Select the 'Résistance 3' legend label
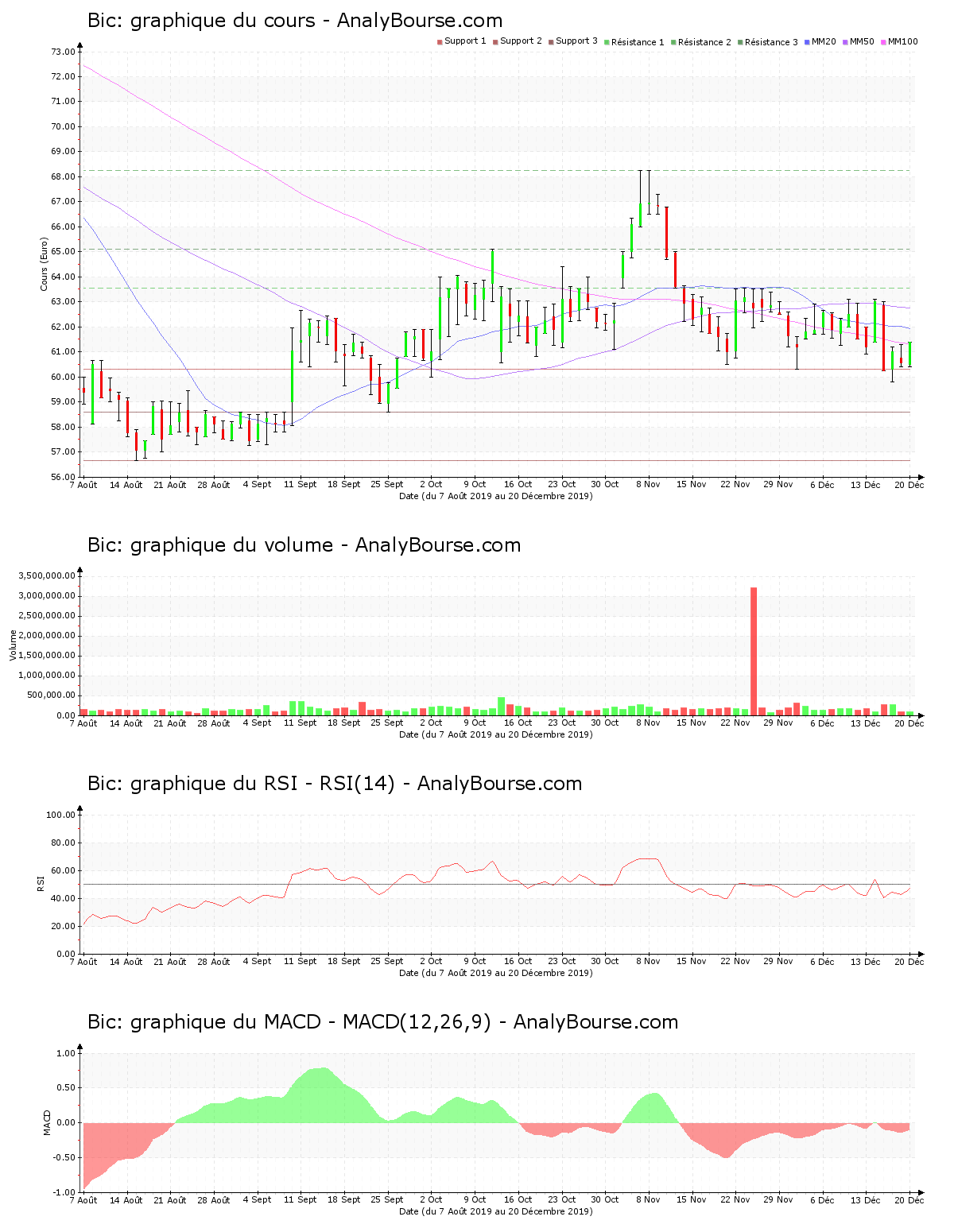 771,42
